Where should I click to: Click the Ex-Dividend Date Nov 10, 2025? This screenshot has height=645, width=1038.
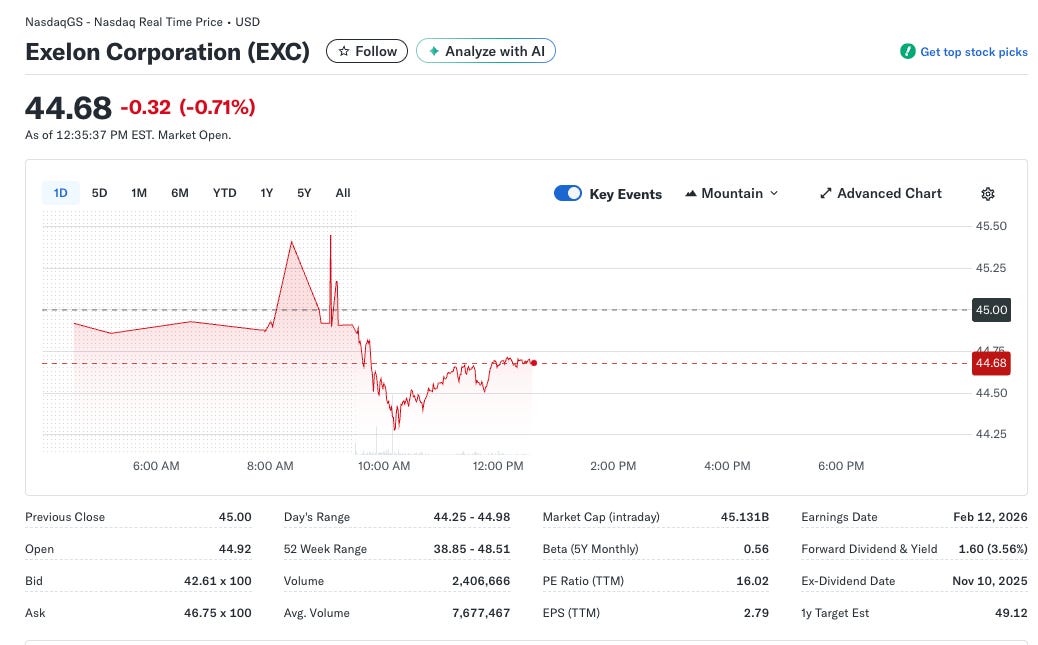click(990, 581)
